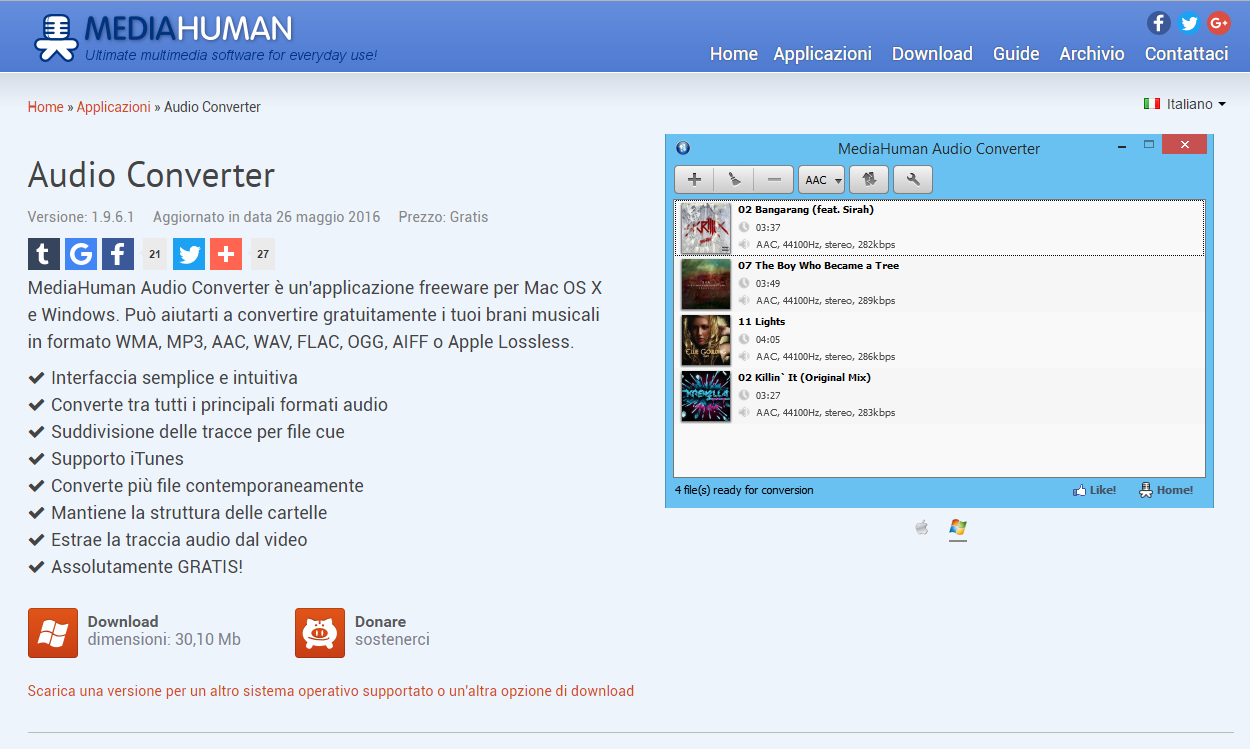
Task: Click the MediaHuman logo mascot icon
Action: [x=56, y=37]
